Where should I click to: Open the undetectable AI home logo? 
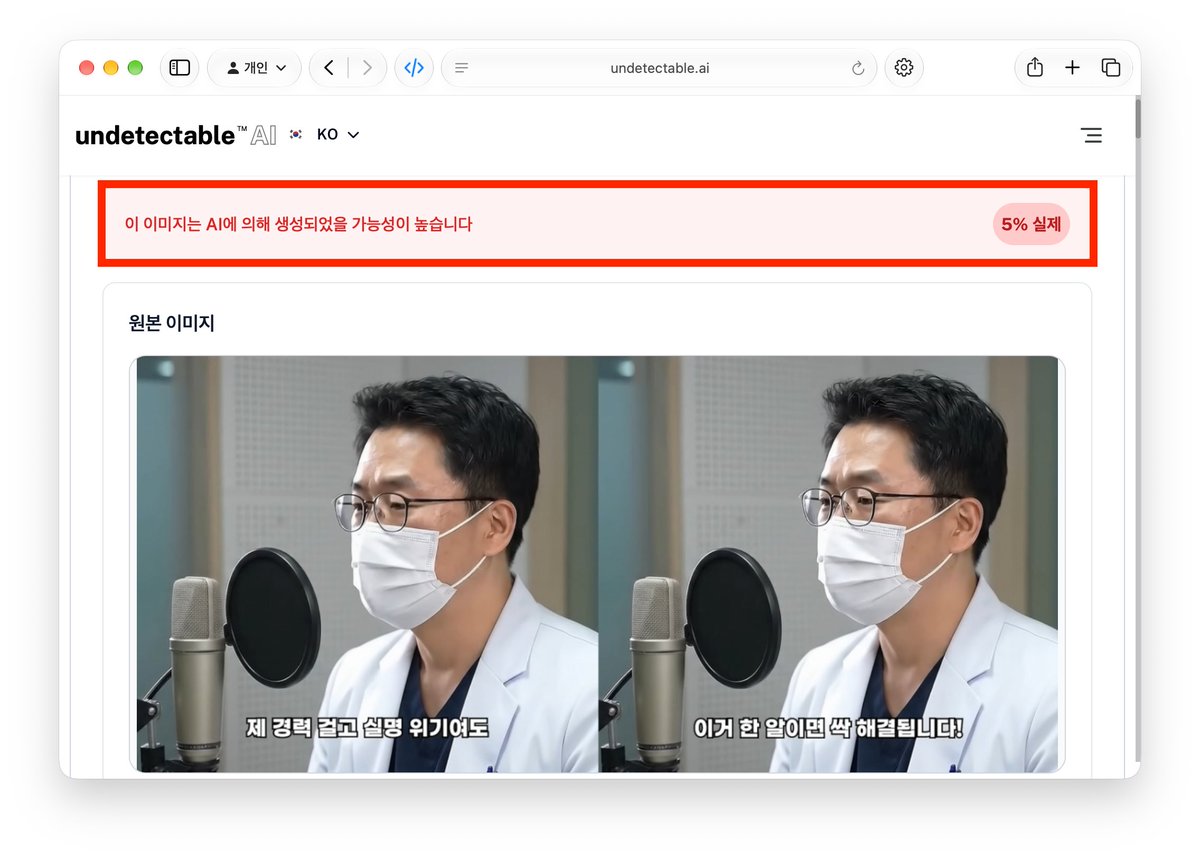[x=176, y=135]
